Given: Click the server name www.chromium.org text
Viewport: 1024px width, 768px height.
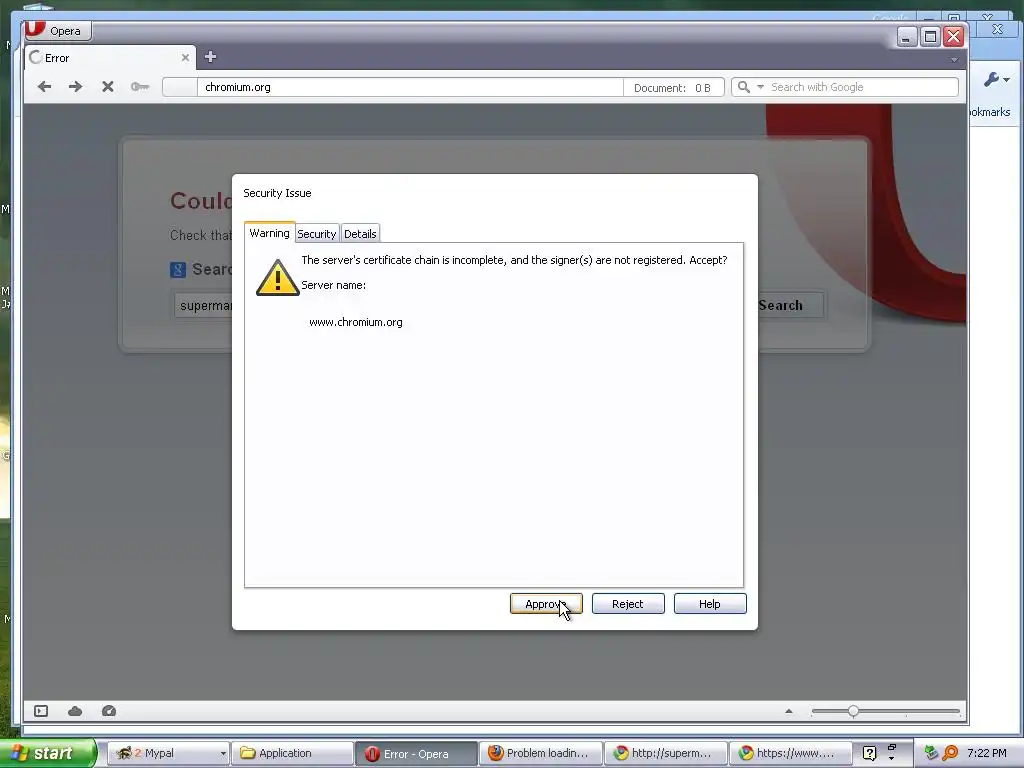Looking at the screenshot, I should 356,322.
